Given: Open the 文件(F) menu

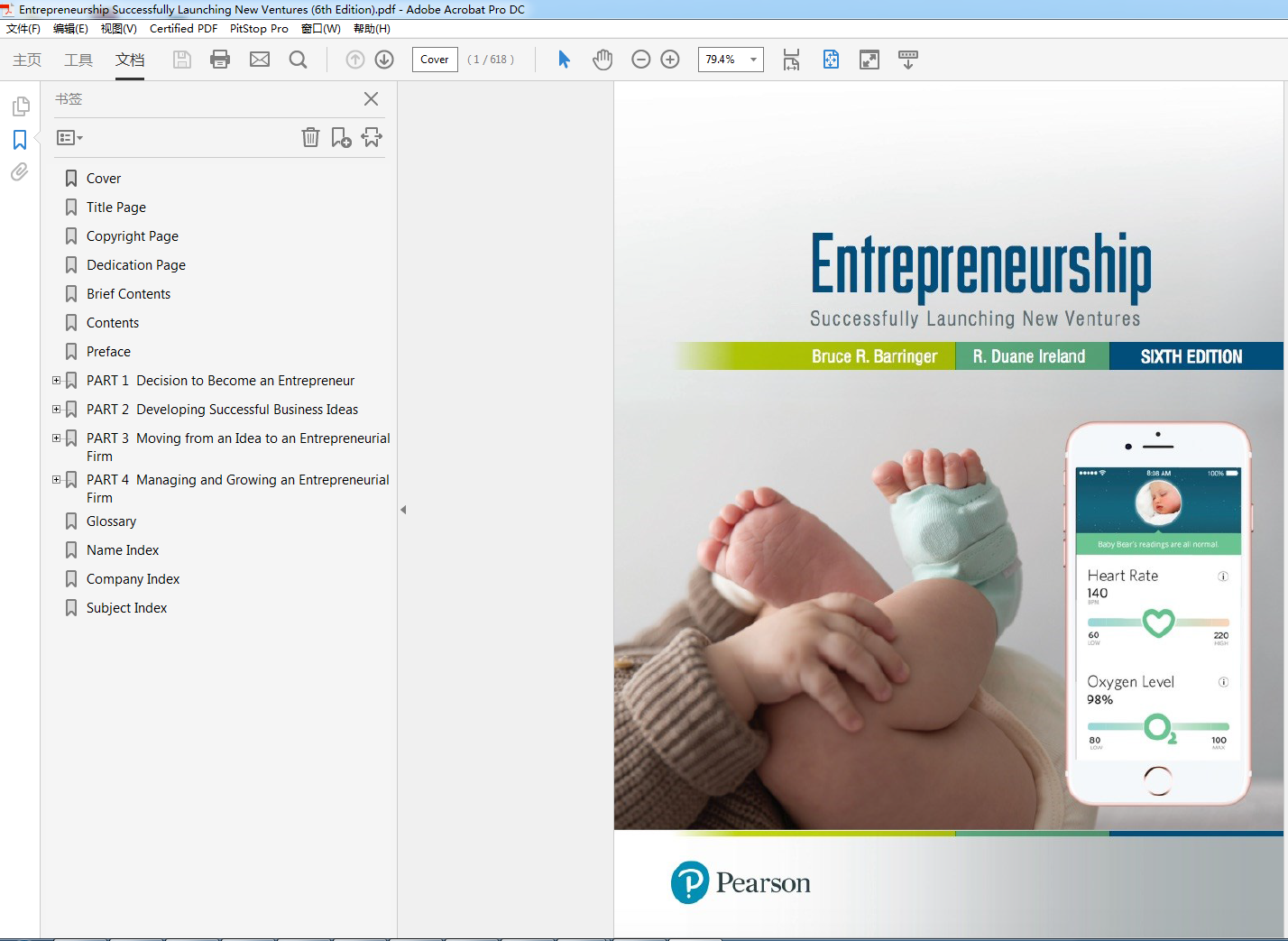Looking at the screenshot, I should coord(23,29).
